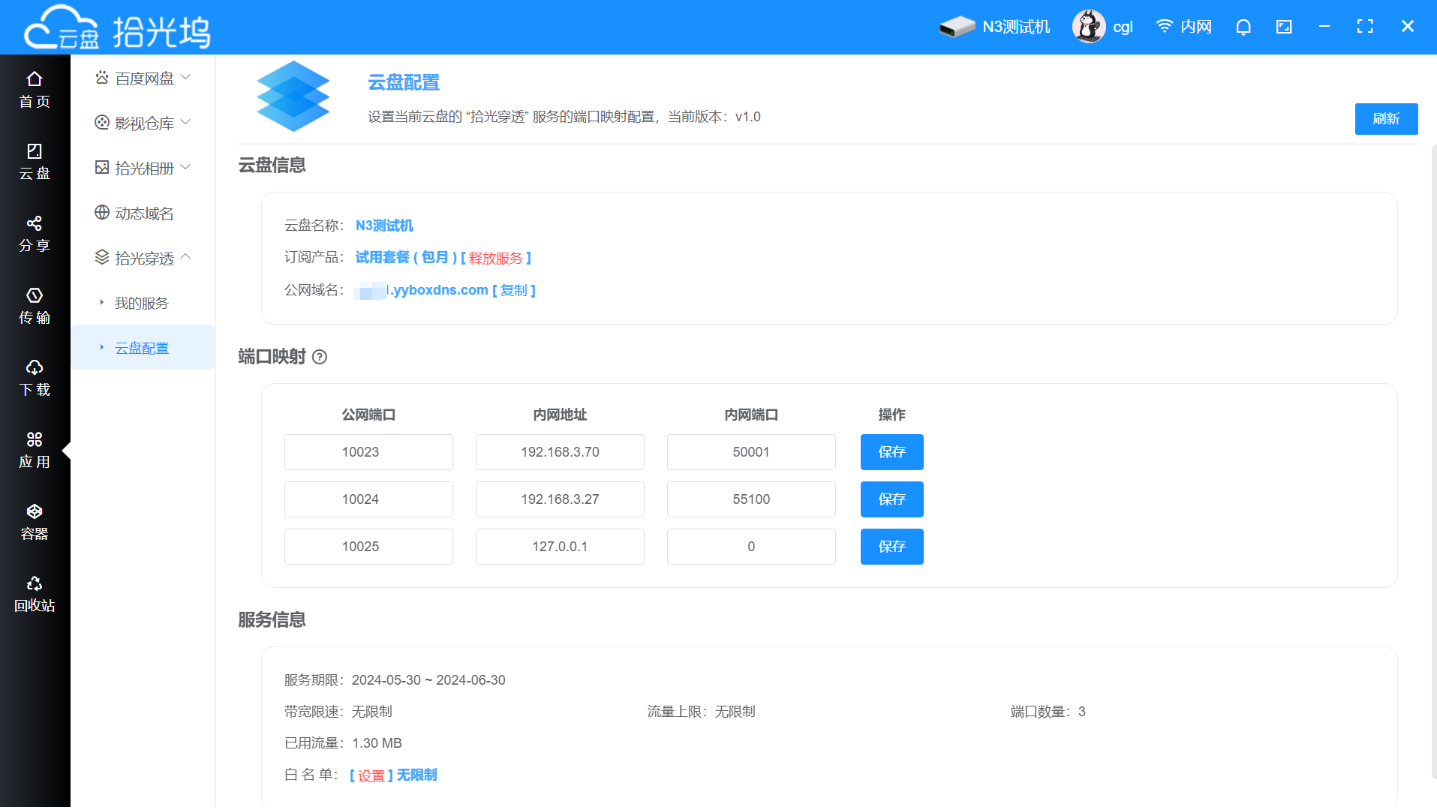Screen dimensions: 1437x810
Task: Focus the 公网端口 10023 field
Action: (x=369, y=452)
